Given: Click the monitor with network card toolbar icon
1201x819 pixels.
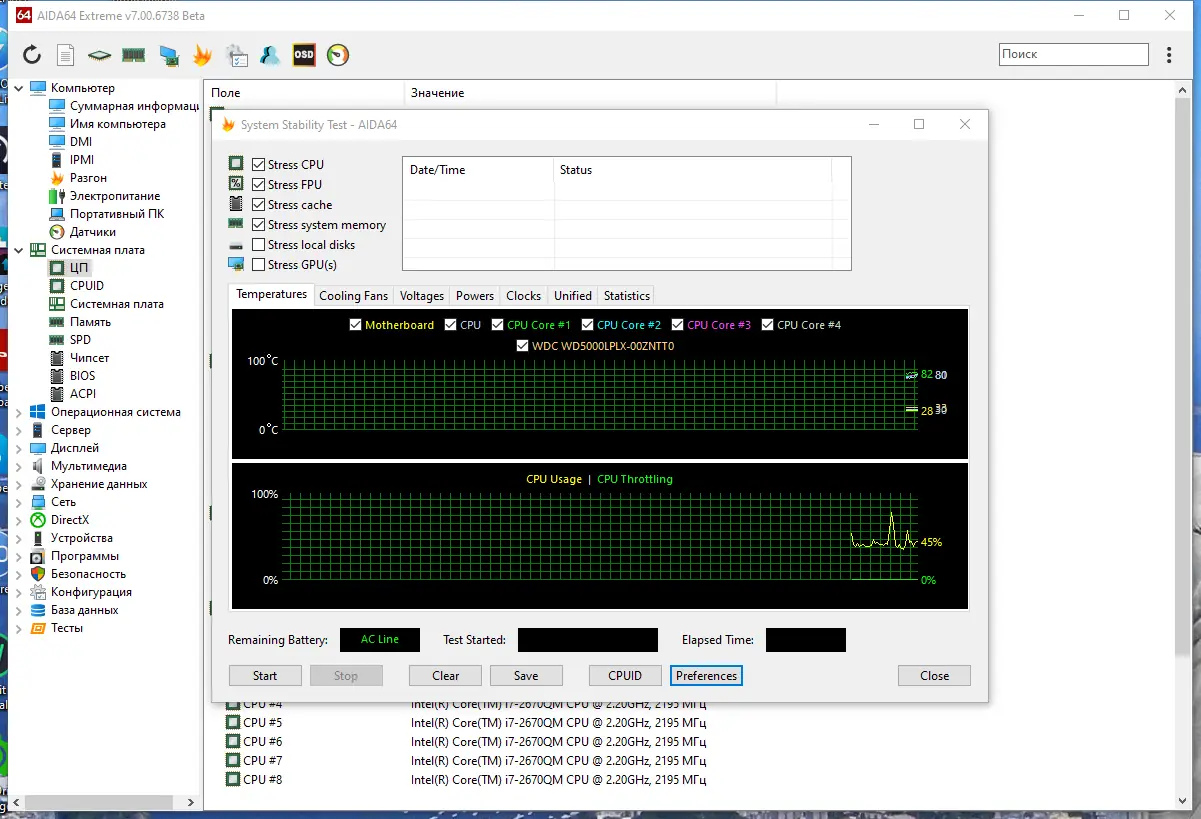Looking at the screenshot, I should click(169, 55).
